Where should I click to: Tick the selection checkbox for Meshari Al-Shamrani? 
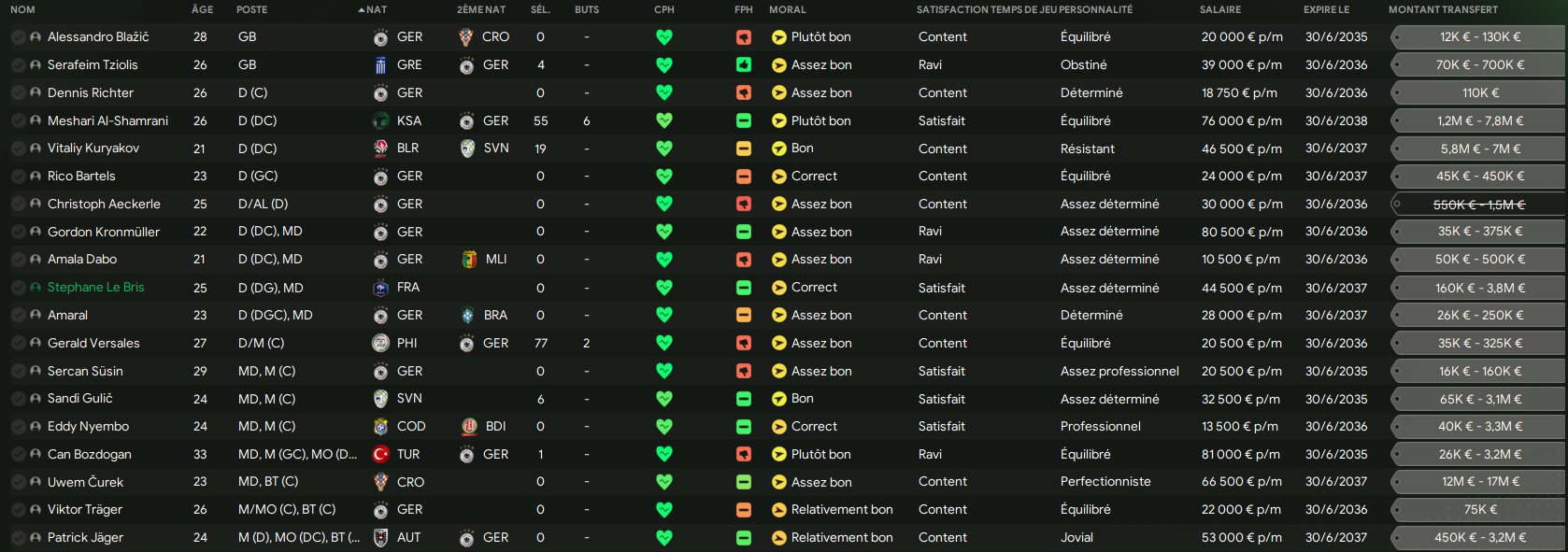[18, 121]
